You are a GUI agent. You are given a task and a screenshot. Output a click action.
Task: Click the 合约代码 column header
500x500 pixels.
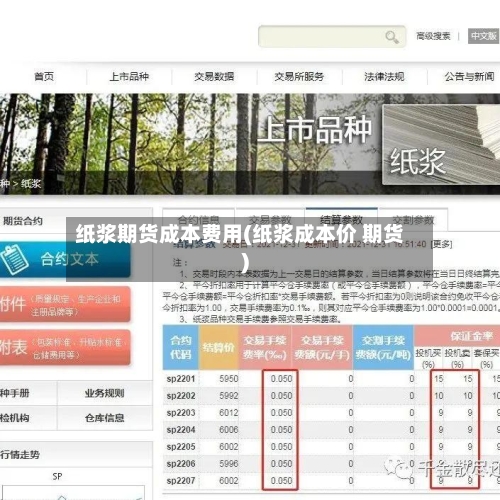(x=181, y=347)
